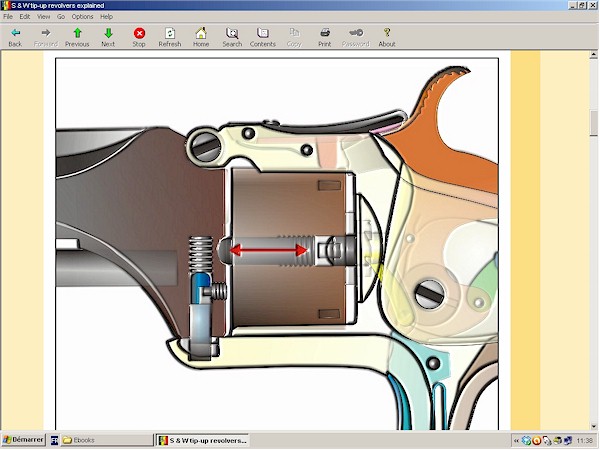
Task: Open the Options menu
Action: click(x=82, y=16)
